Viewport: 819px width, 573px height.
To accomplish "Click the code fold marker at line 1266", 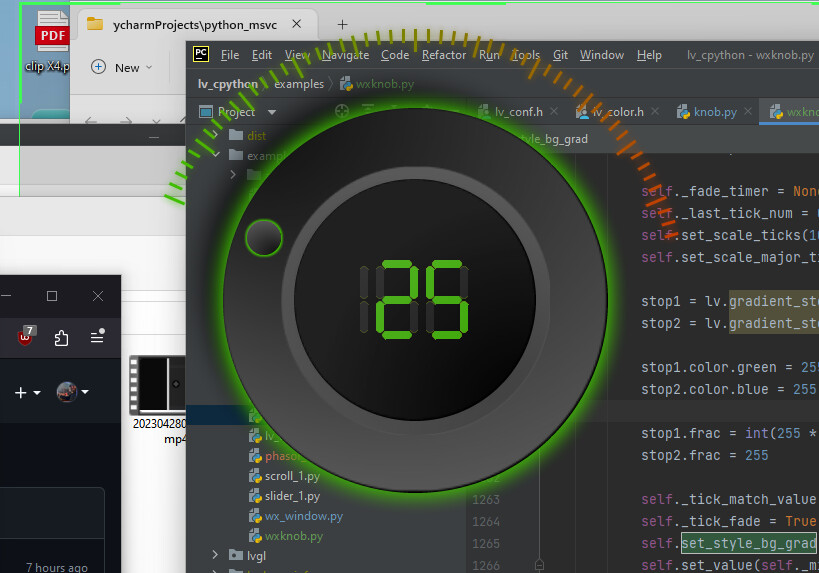I will click(x=540, y=565).
